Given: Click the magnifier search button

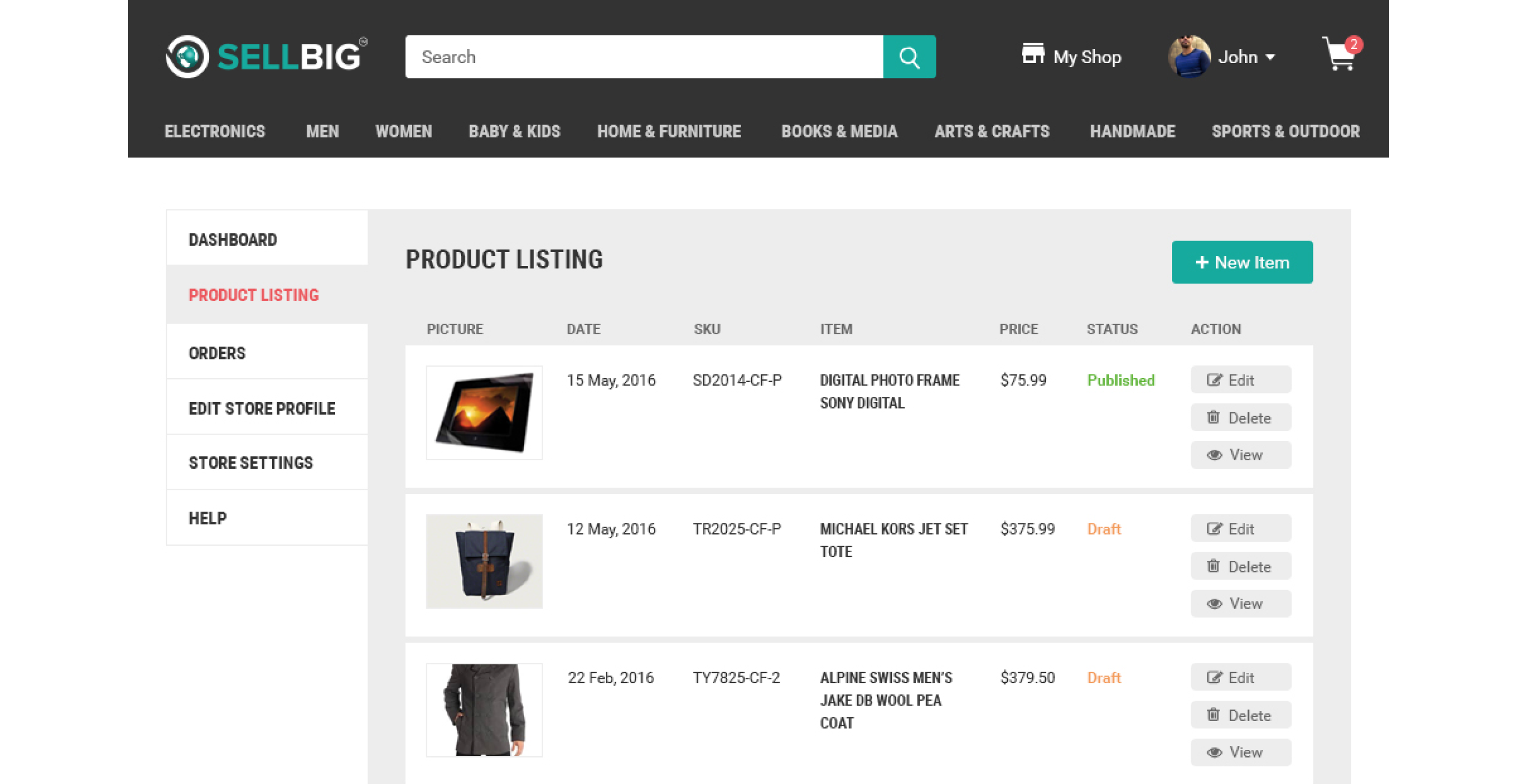Looking at the screenshot, I should [909, 57].
